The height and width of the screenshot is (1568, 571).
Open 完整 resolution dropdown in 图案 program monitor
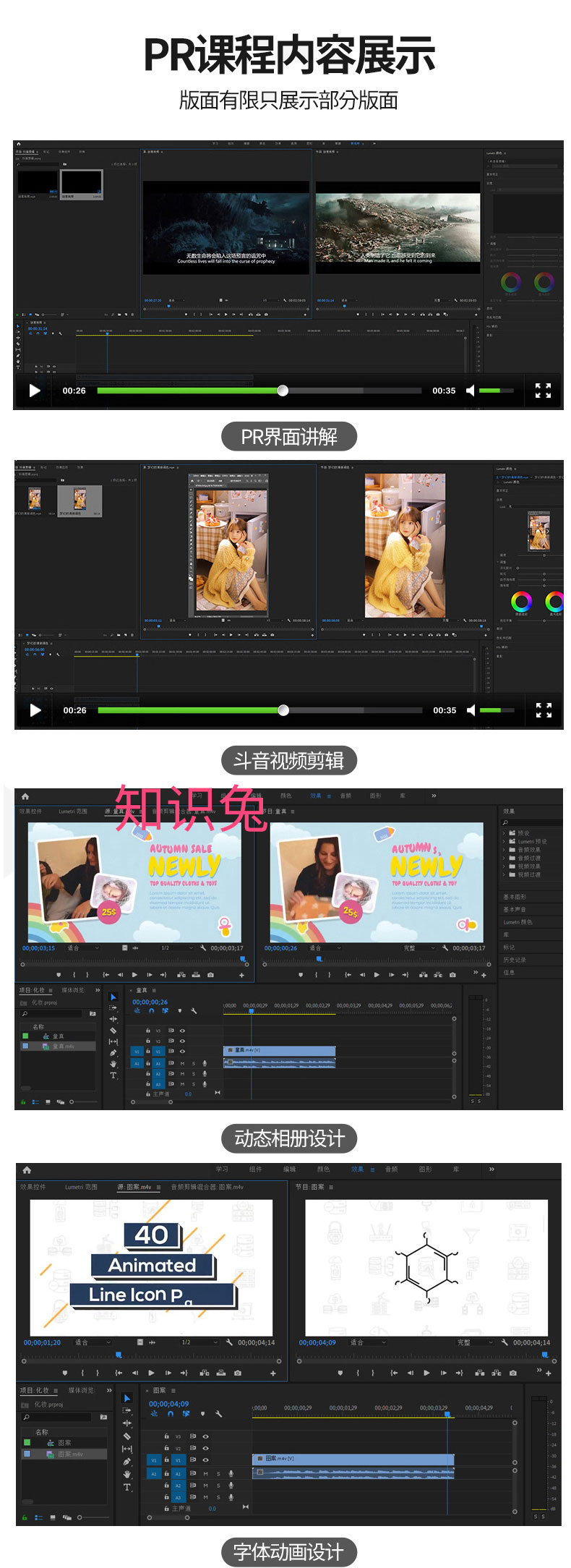click(474, 1342)
